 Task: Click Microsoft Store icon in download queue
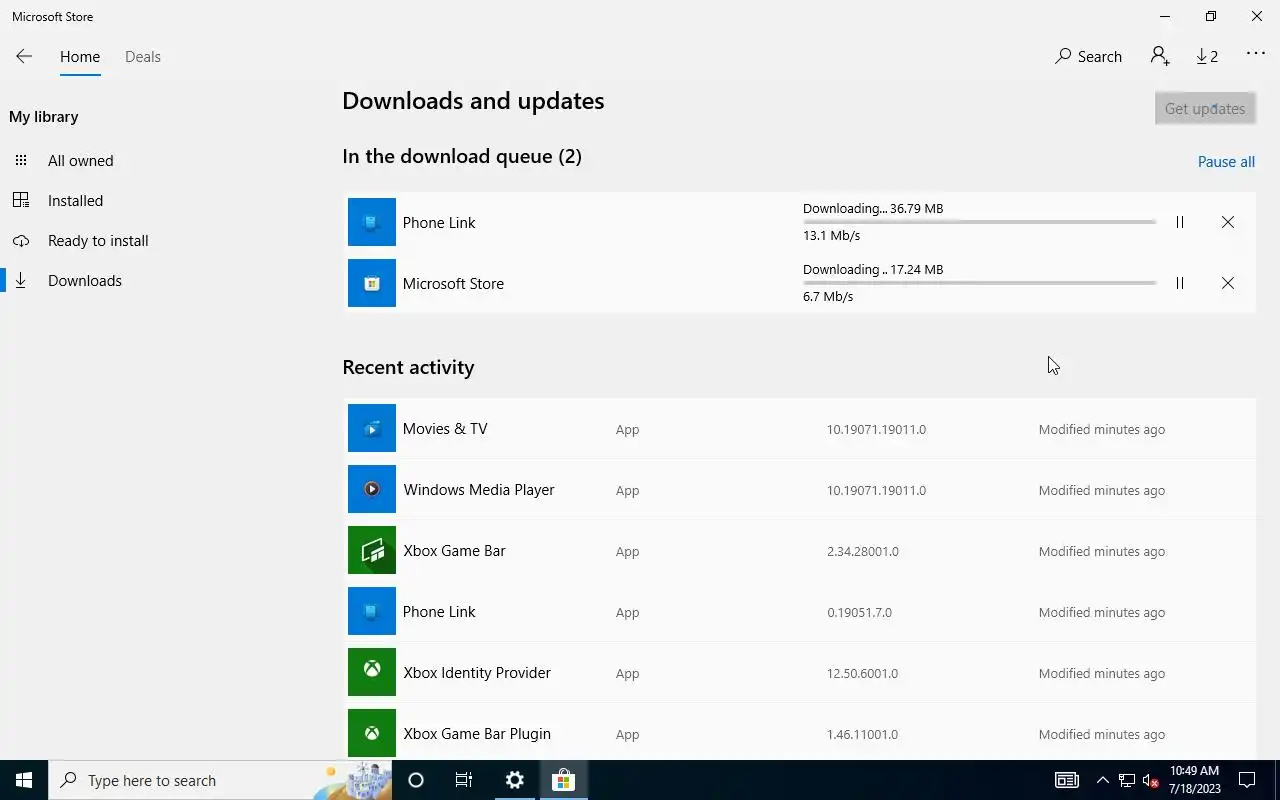(372, 283)
